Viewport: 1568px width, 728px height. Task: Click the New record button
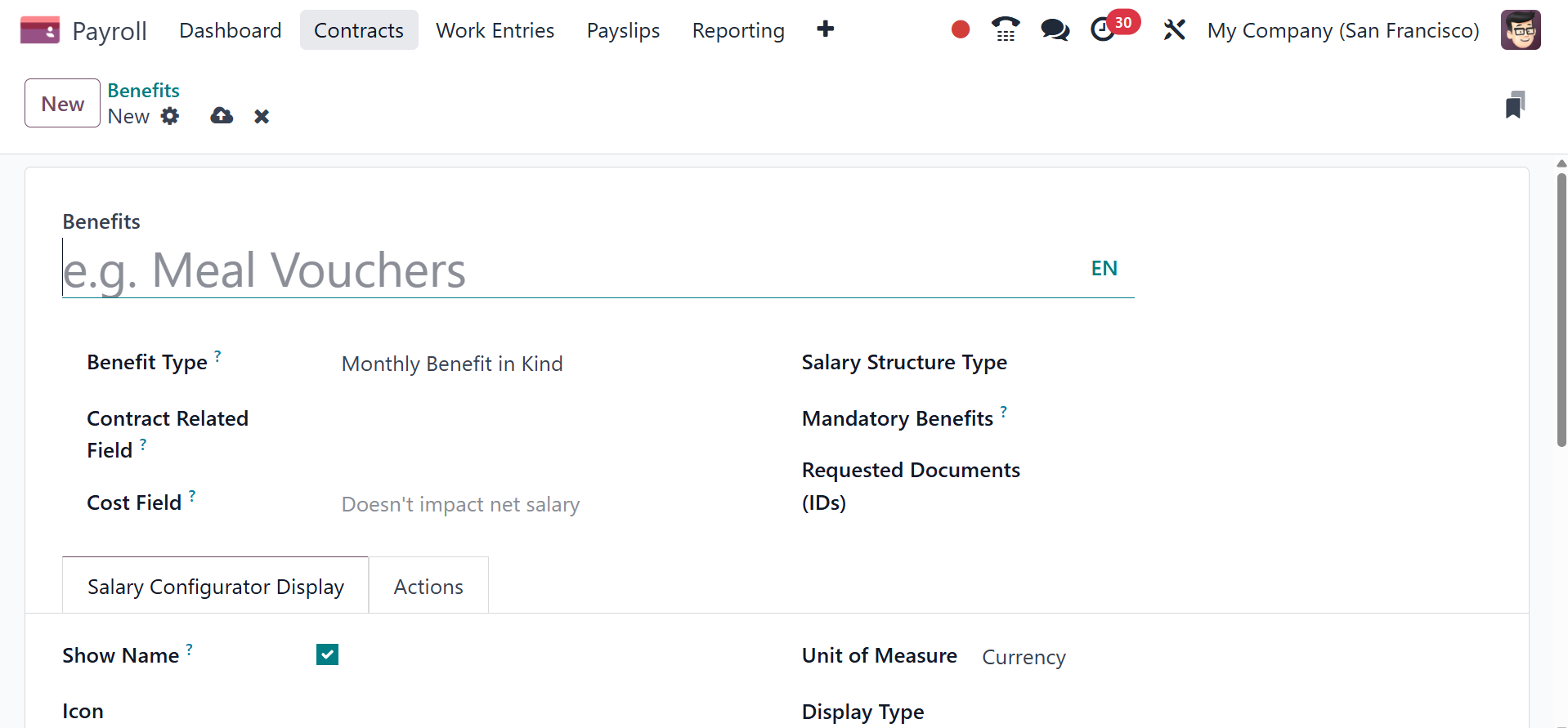click(x=62, y=104)
